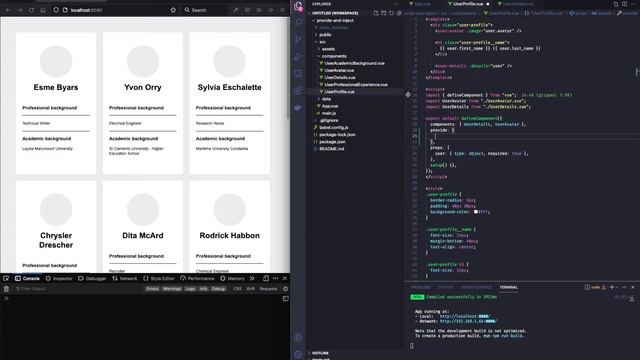
Task: Switch to the Debugger devtools tab
Action: [x=92, y=278]
